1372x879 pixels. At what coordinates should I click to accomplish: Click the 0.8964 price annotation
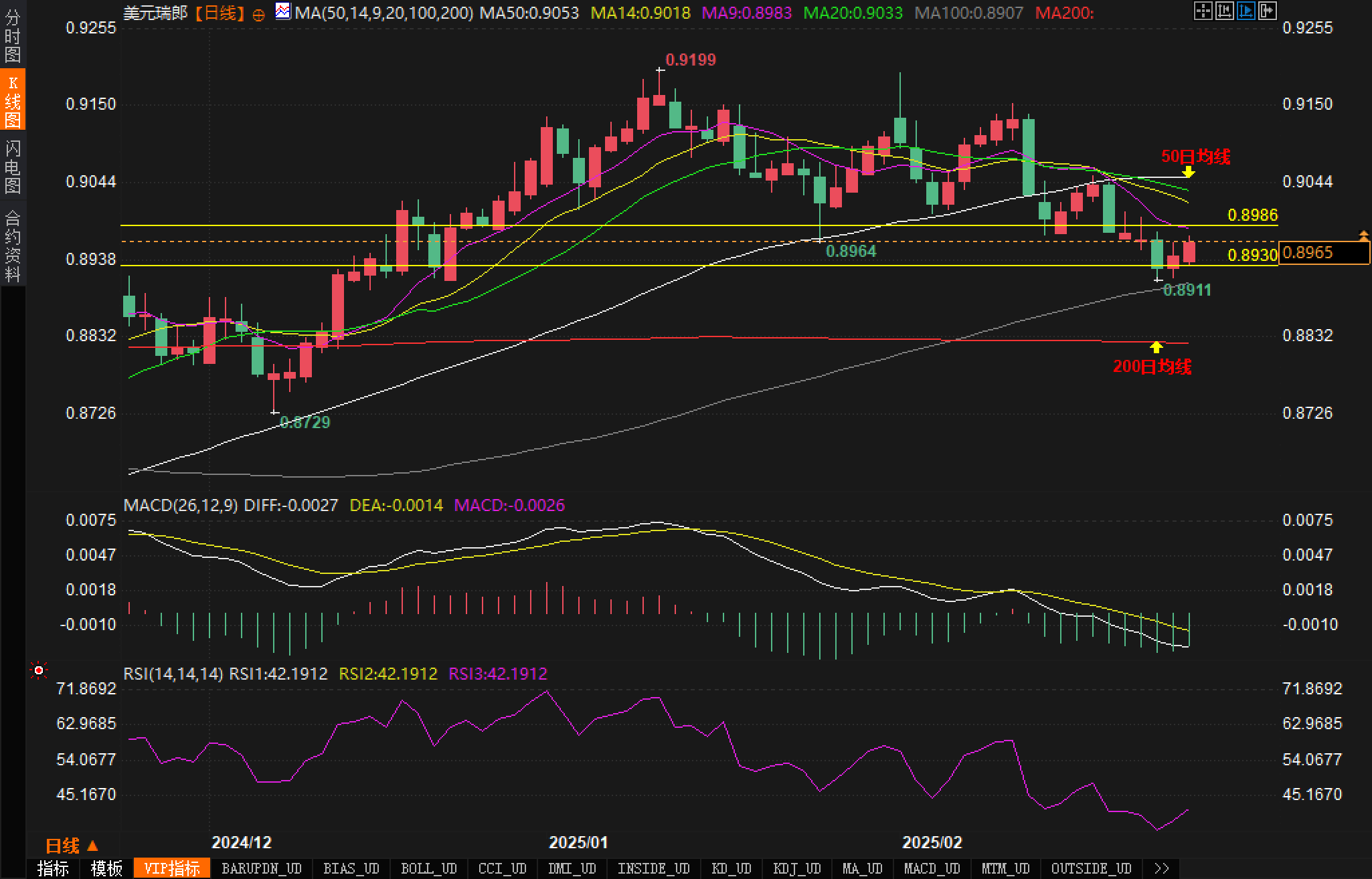pos(851,251)
